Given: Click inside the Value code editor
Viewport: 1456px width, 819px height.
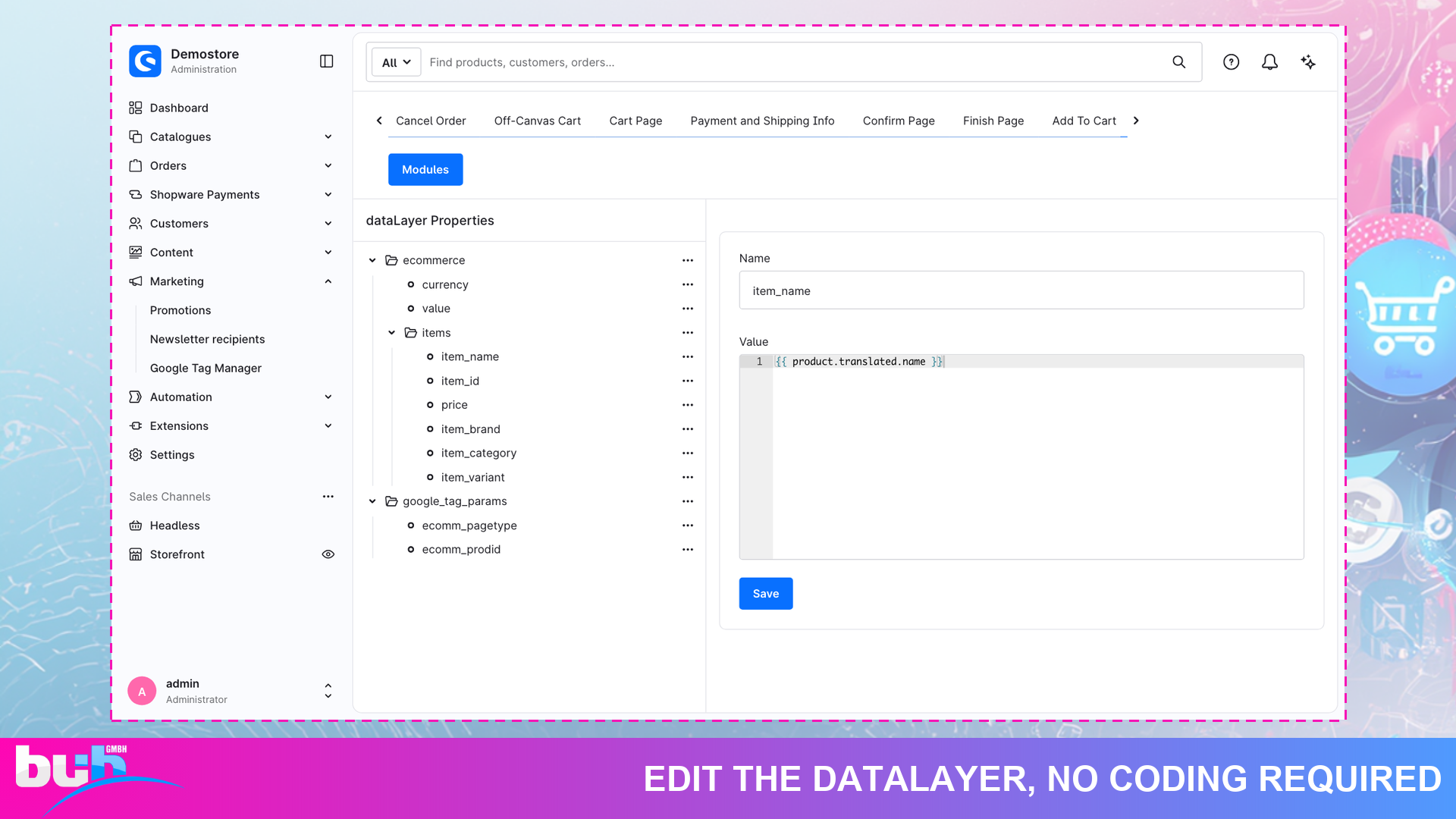Looking at the screenshot, I should (x=1021, y=457).
